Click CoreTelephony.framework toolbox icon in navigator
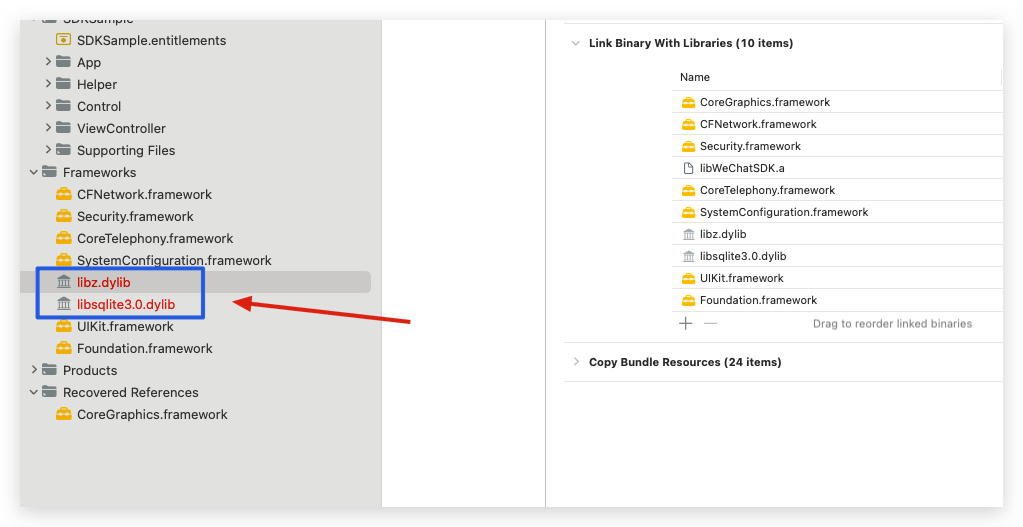The image size is (1023, 527). click(x=63, y=238)
